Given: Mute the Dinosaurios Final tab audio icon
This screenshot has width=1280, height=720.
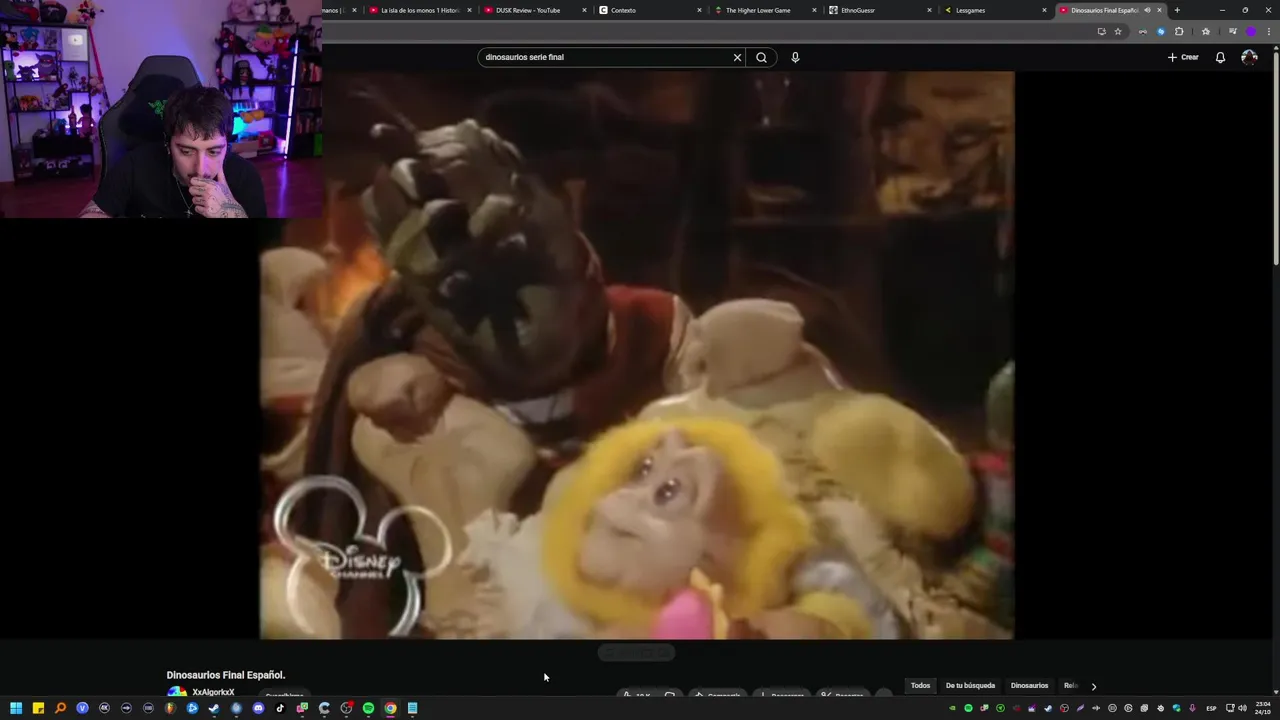Looking at the screenshot, I should coord(1147,10).
